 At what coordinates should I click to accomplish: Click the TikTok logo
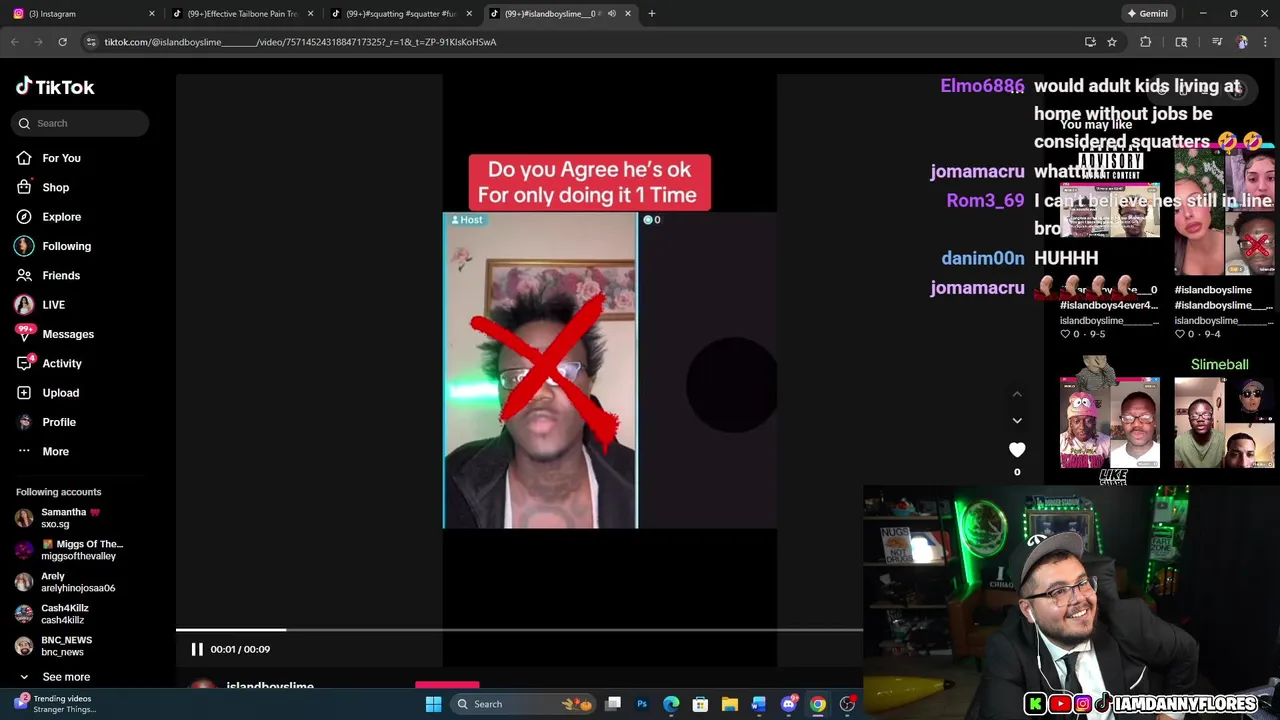click(55, 87)
